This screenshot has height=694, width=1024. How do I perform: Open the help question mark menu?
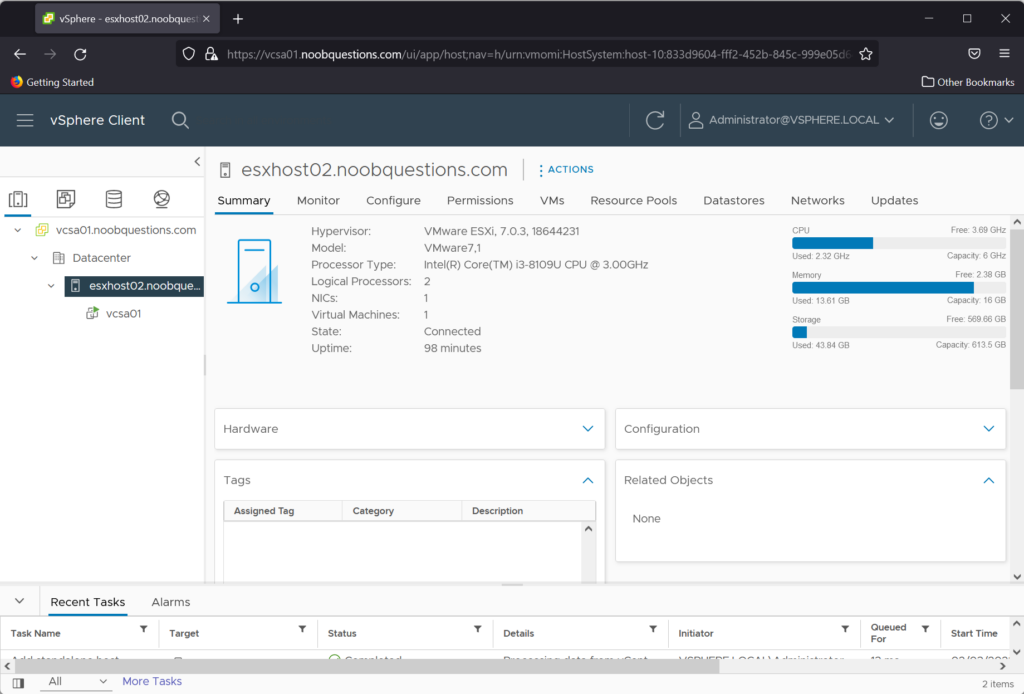pyautogui.click(x=996, y=120)
